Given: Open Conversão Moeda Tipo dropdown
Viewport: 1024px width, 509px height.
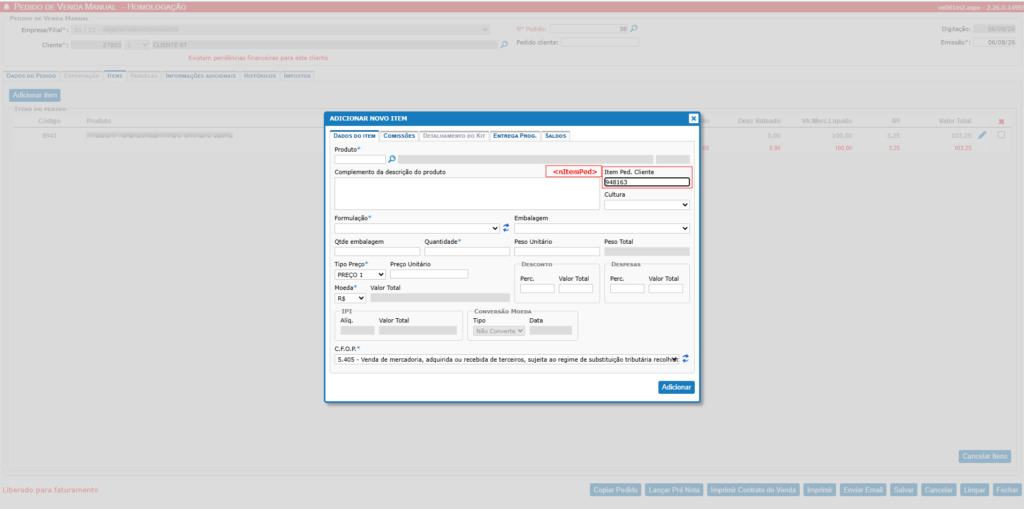Looking at the screenshot, I should coord(499,331).
